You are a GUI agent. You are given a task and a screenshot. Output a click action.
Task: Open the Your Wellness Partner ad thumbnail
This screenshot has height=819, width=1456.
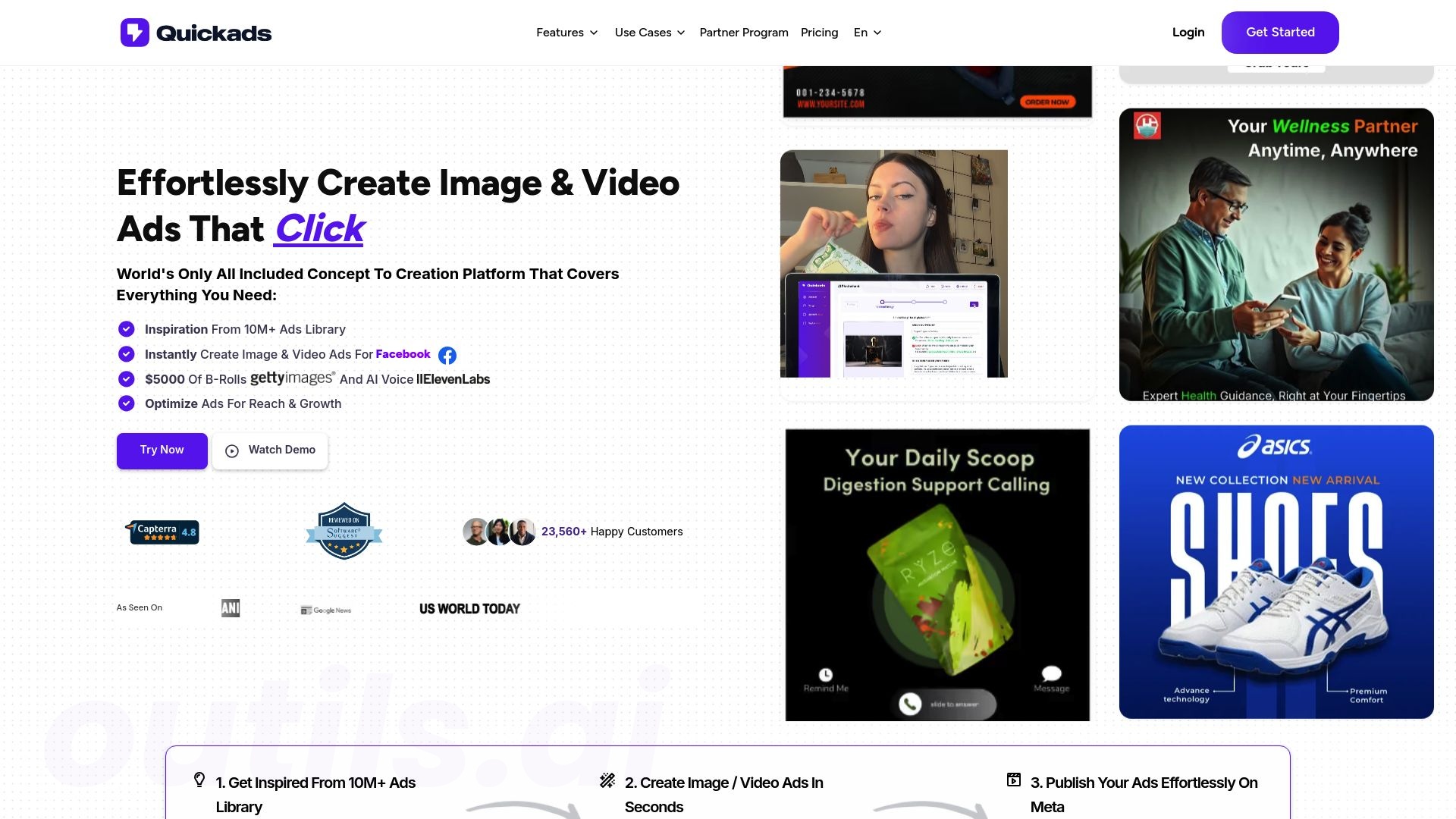1276,255
